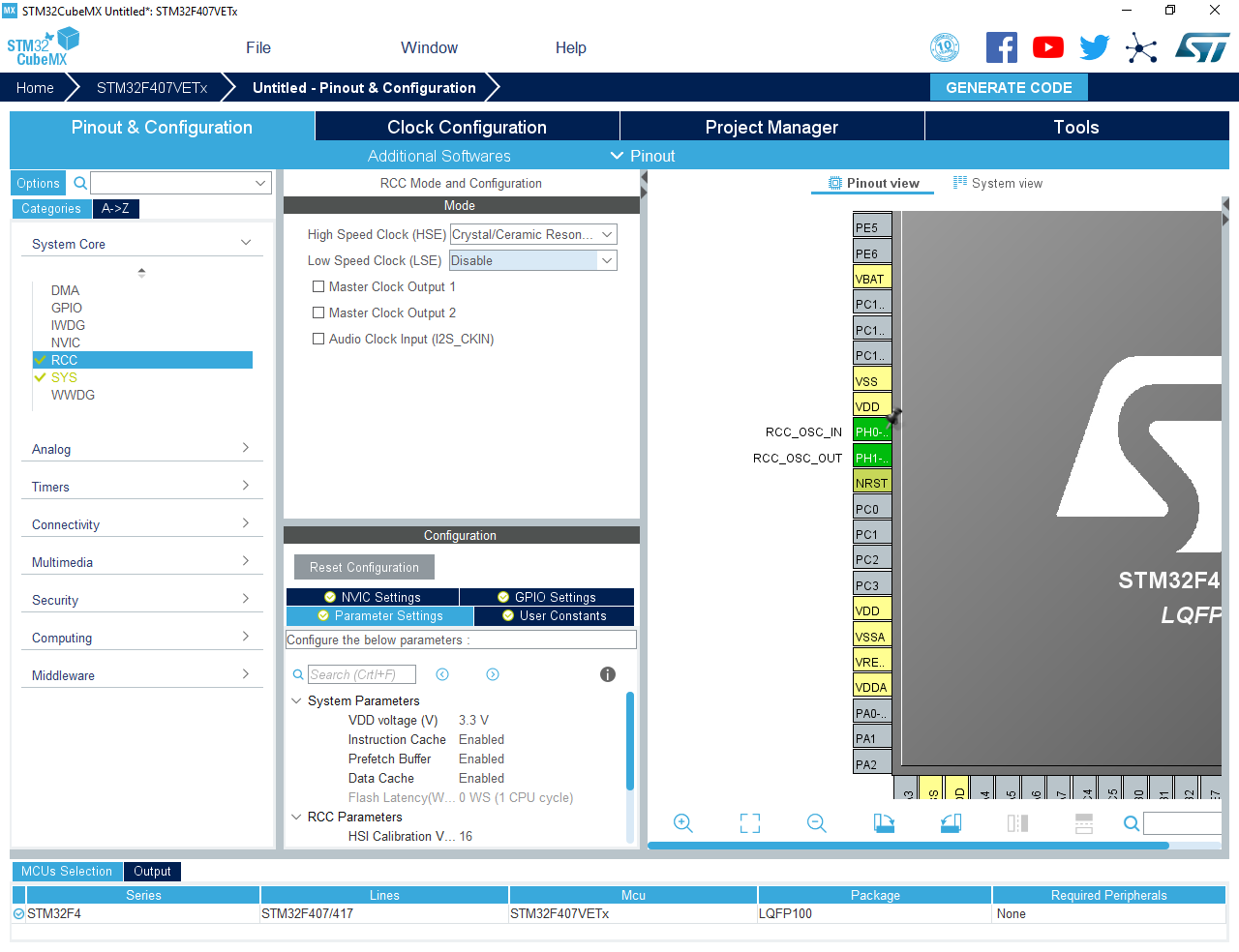Switch to Tools tab
This screenshot has height=952, width=1239.
pos(1076,127)
